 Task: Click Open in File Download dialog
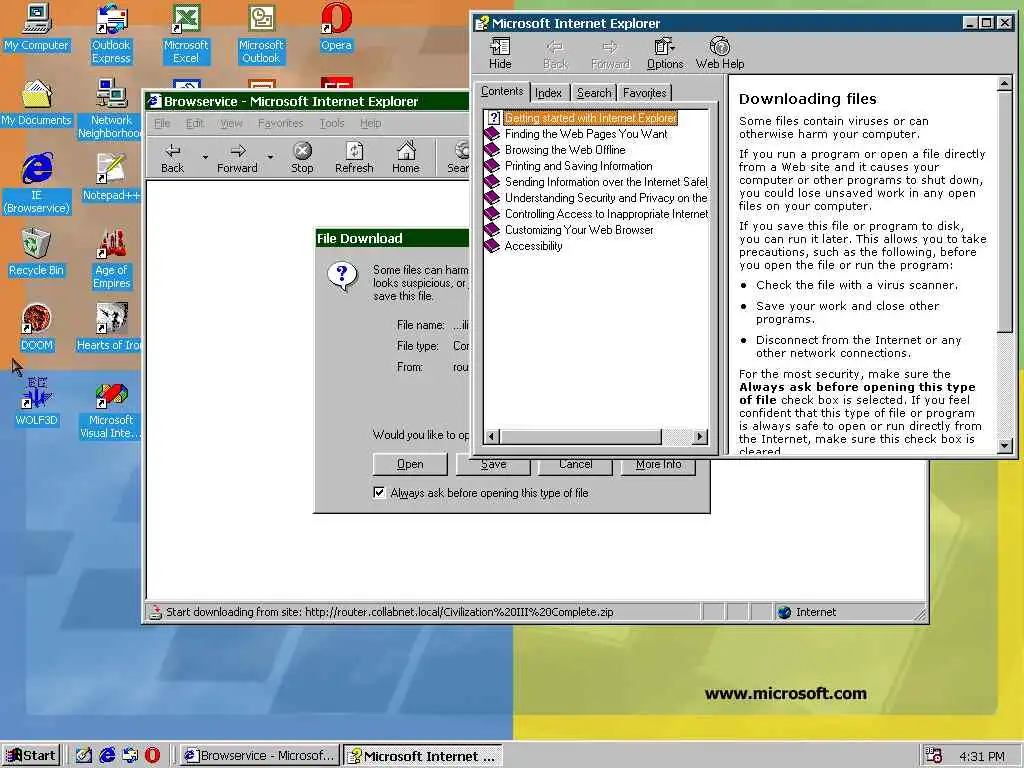pyautogui.click(x=410, y=464)
